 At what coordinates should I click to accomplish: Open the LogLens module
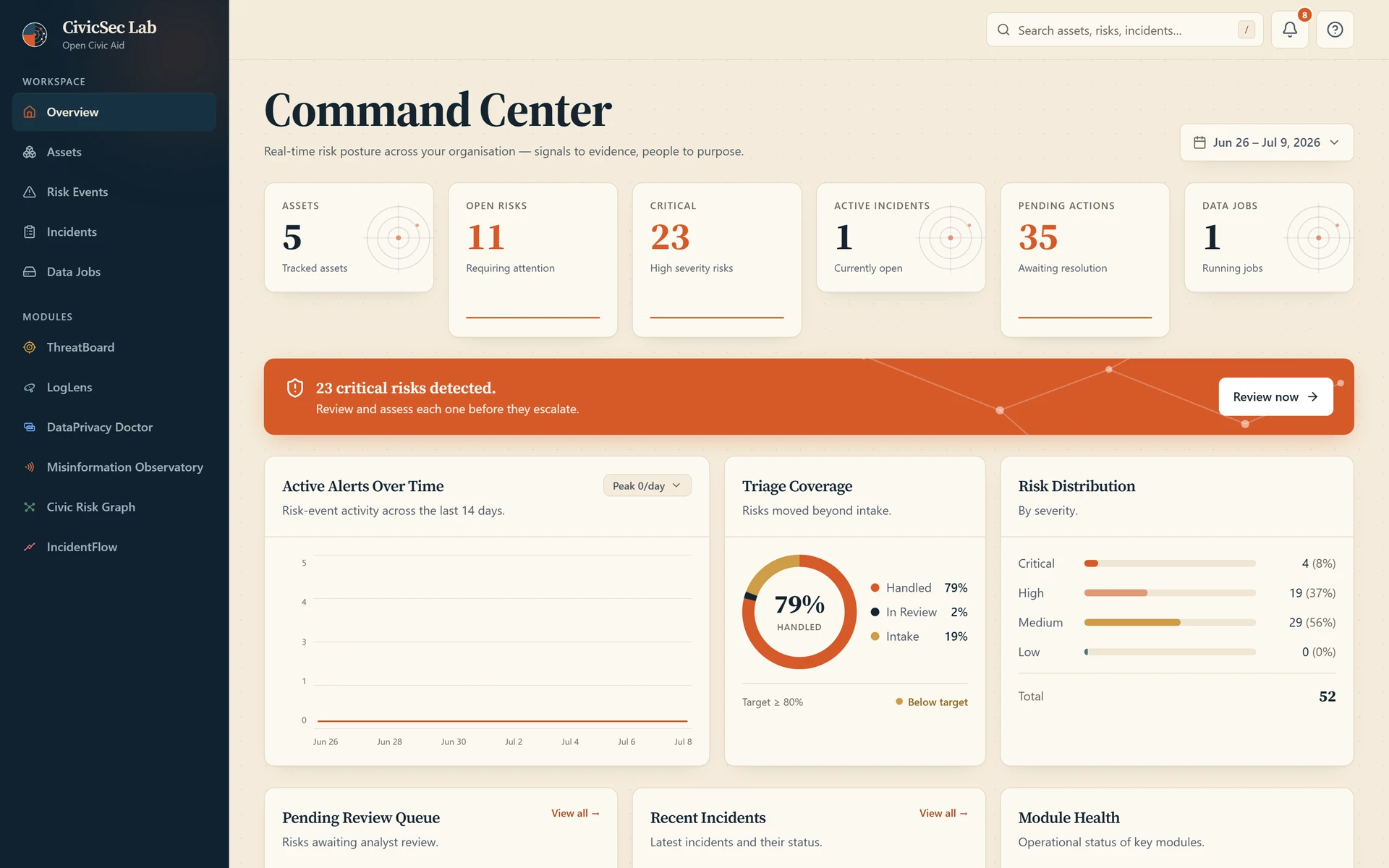click(x=114, y=388)
